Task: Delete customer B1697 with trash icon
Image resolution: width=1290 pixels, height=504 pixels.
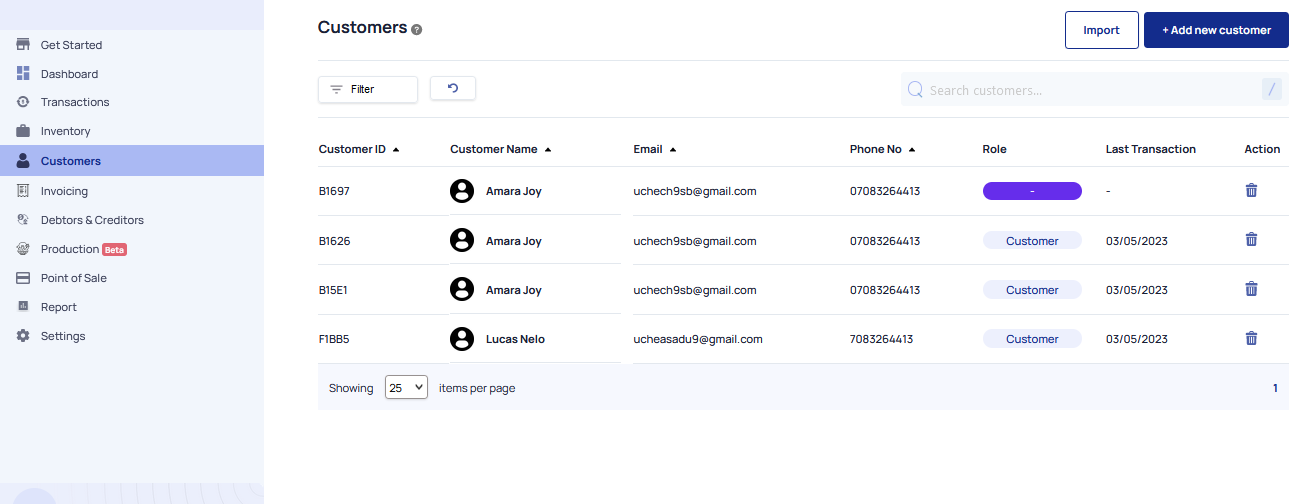Action: (1251, 190)
